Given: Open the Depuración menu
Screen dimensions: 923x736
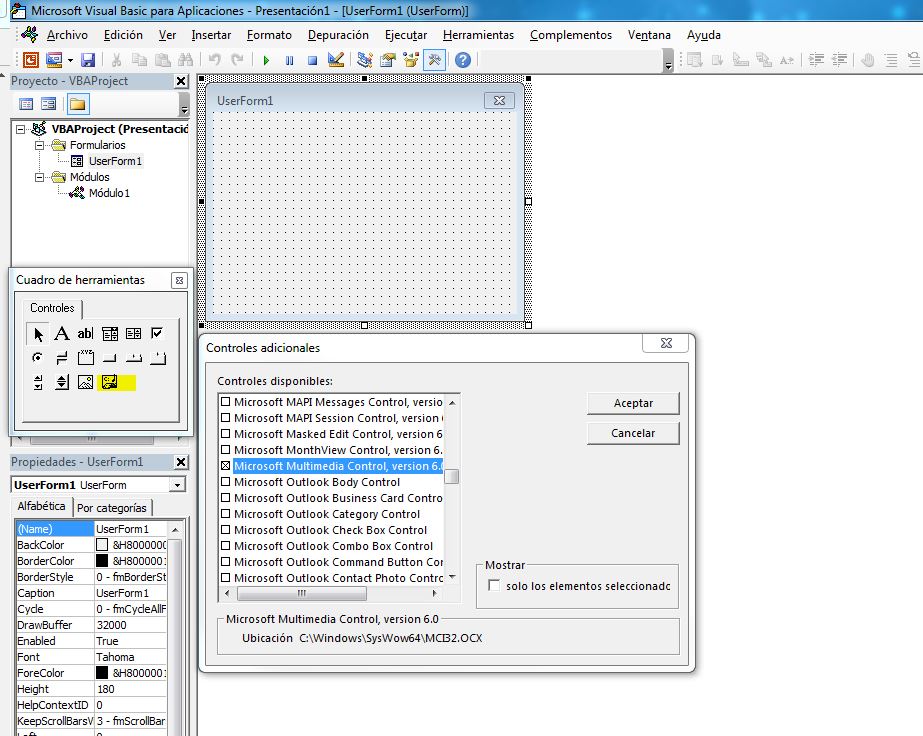Looking at the screenshot, I should click(338, 35).
